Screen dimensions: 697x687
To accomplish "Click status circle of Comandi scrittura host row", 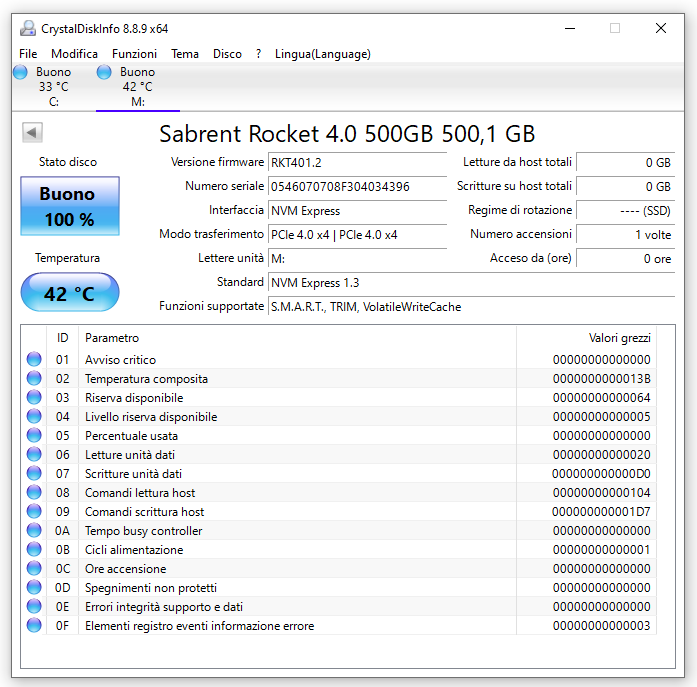I will [34, 511].
